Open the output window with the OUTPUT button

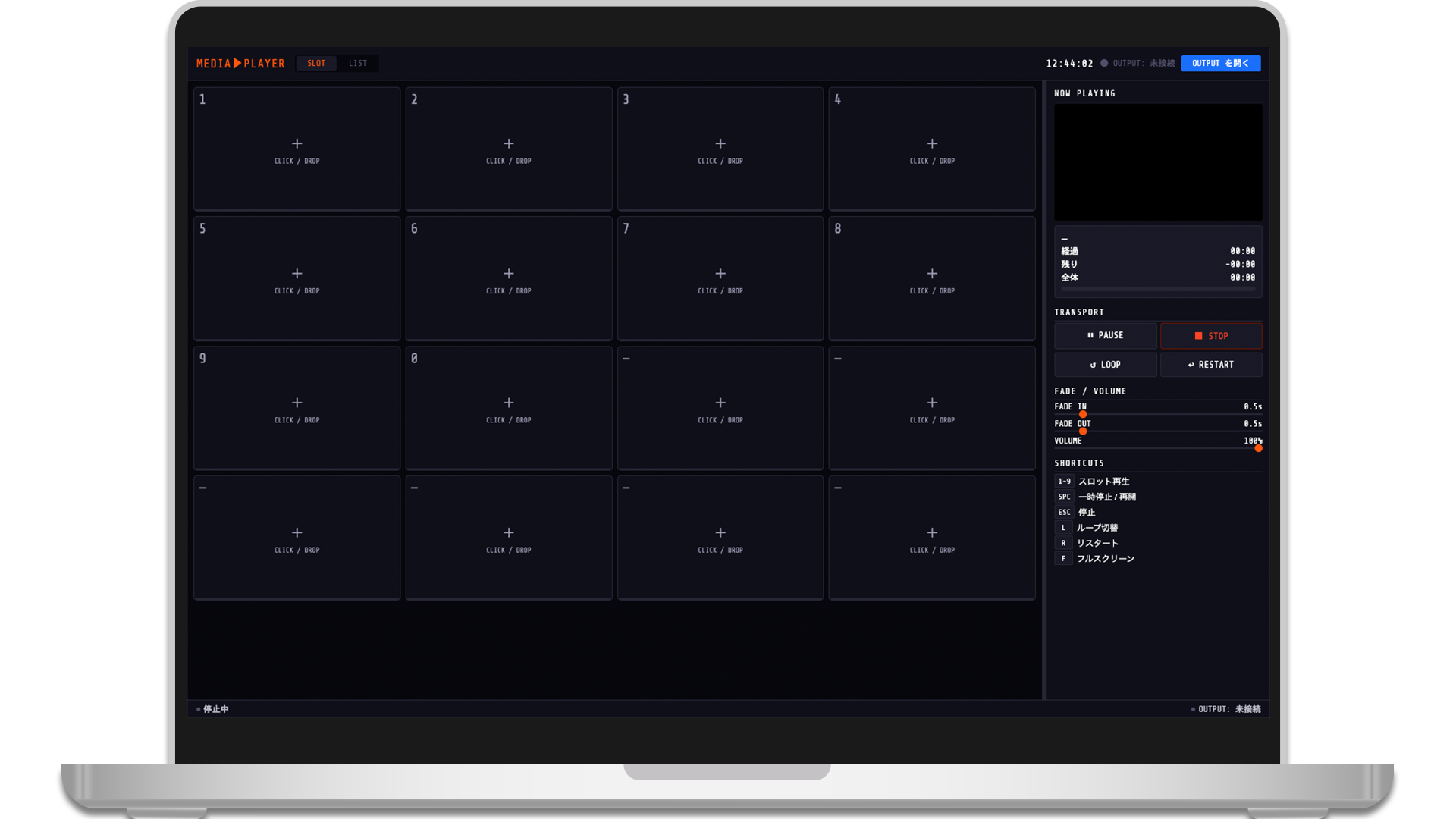pos(1220,64)
